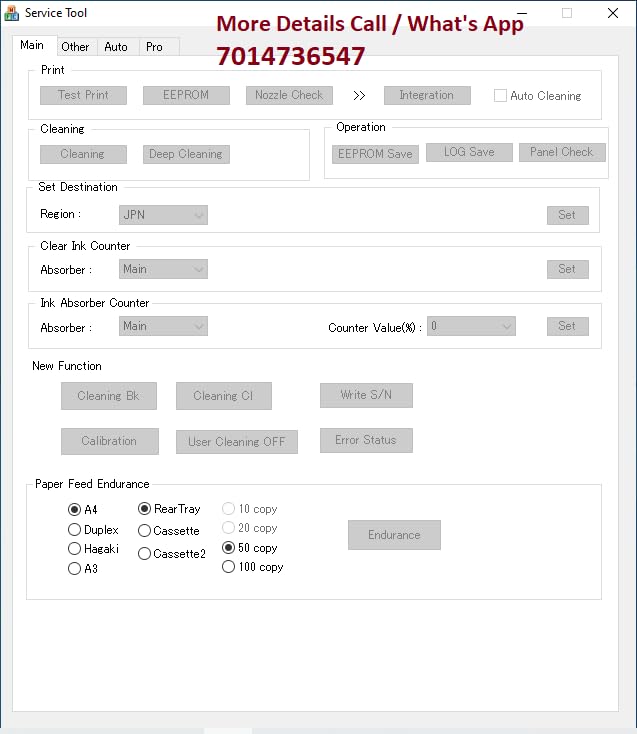The height and width of the screenshot is (734, 637).
Task: Start Cleaning in the Cleaning group
Action: coord(83,154)
